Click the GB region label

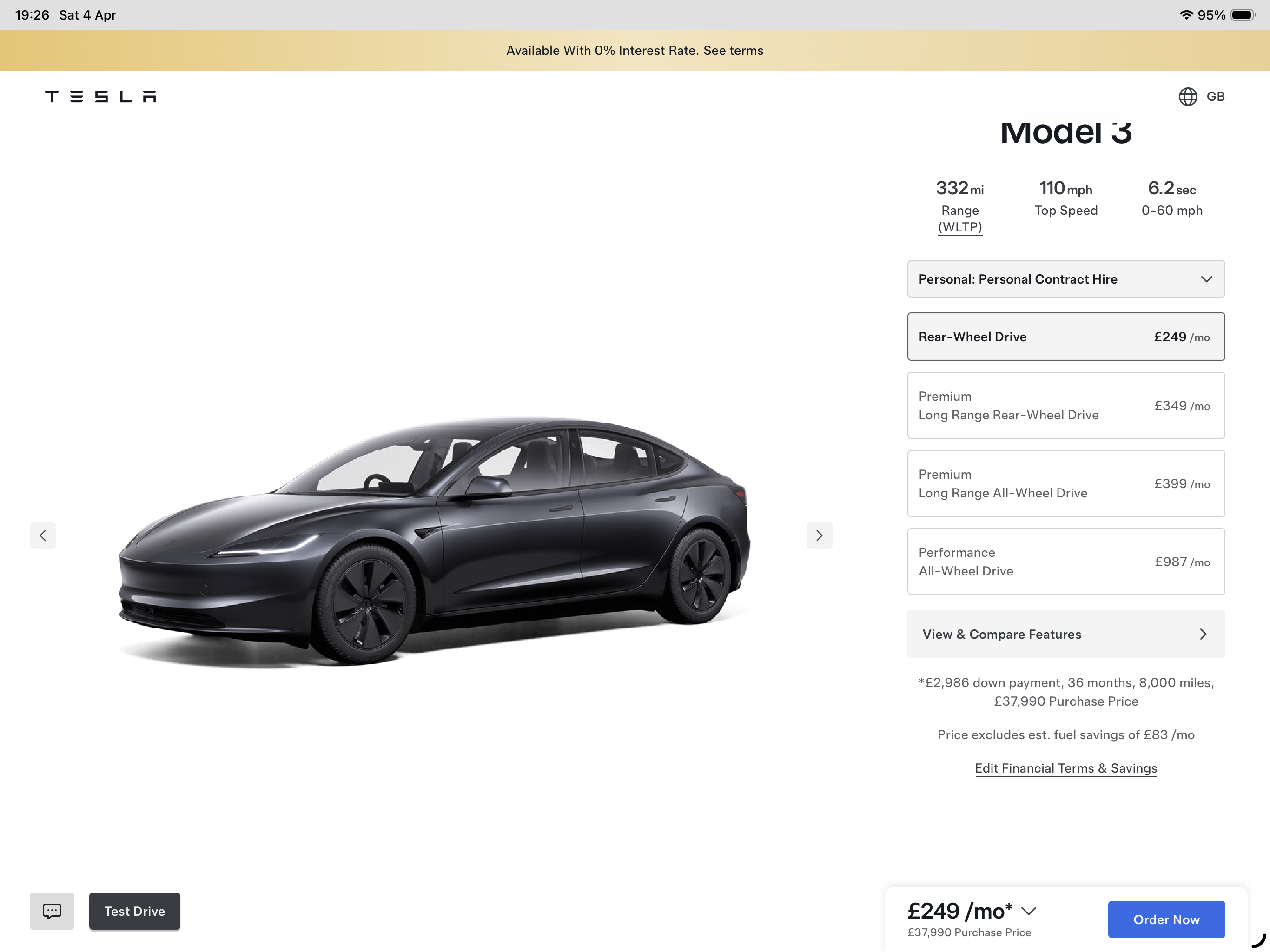(1216, 97)
